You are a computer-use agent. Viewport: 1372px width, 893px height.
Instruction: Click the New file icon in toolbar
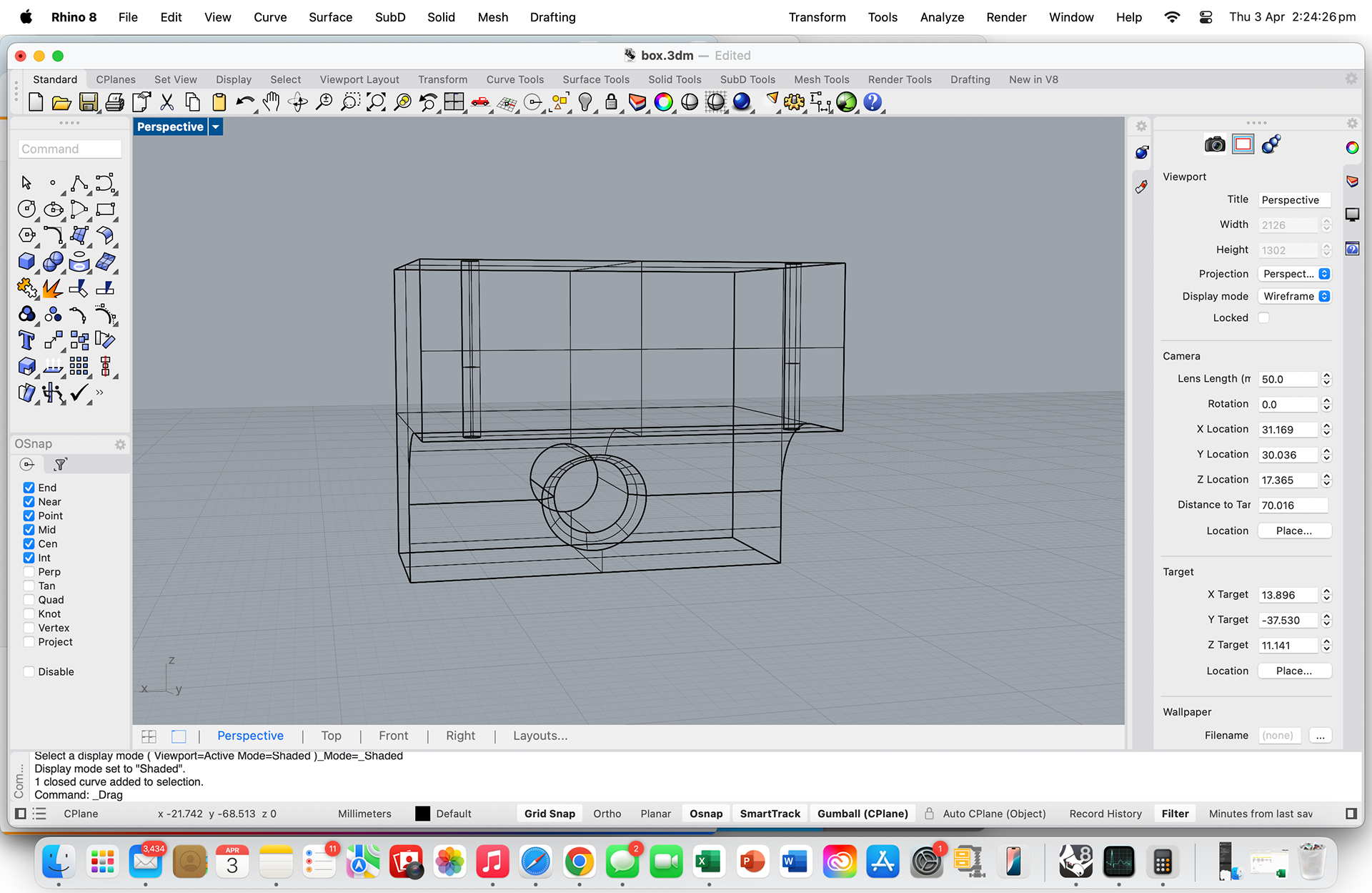click(x=36, y=102)
